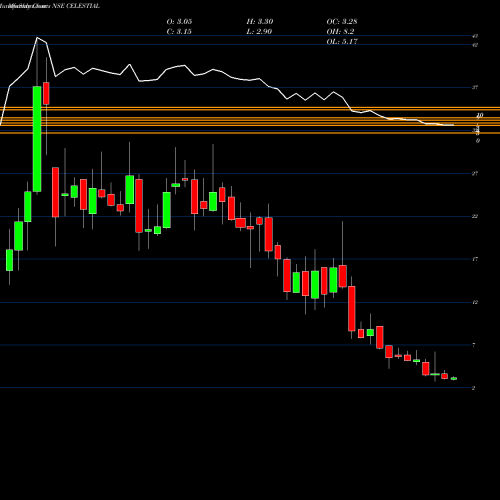Click the tallest green candlestick body
The height and width of the screenshot is (500, 500).
click(37, 139)
